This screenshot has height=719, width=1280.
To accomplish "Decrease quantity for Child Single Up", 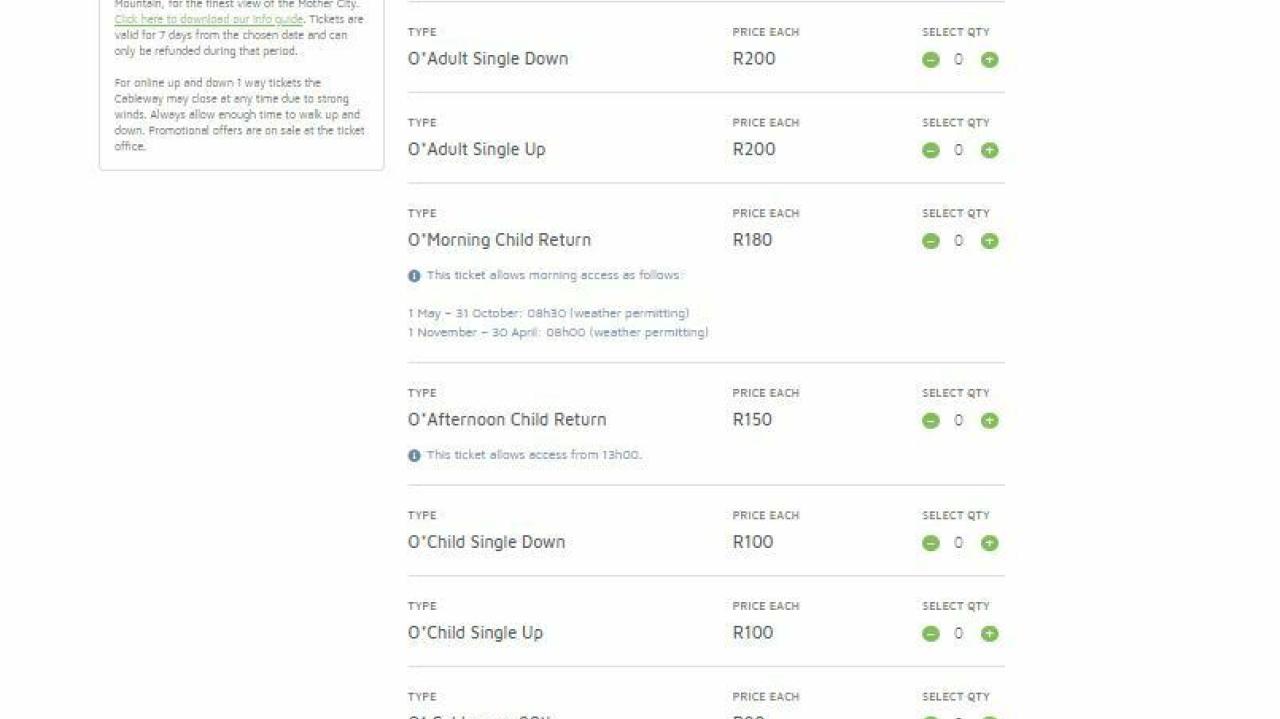I will [x=930, y=633].
